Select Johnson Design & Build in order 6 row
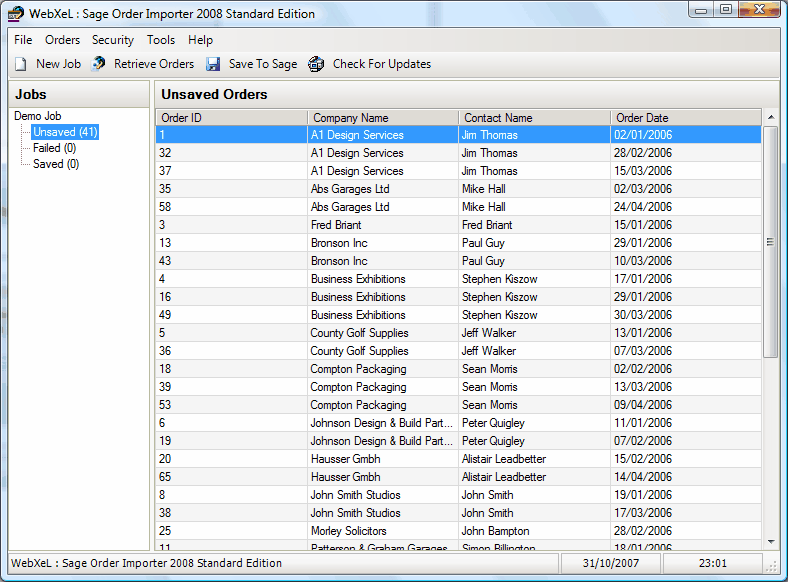Viewport: 788px width, 582px height. pyautogui.click(x=381, y=423)
